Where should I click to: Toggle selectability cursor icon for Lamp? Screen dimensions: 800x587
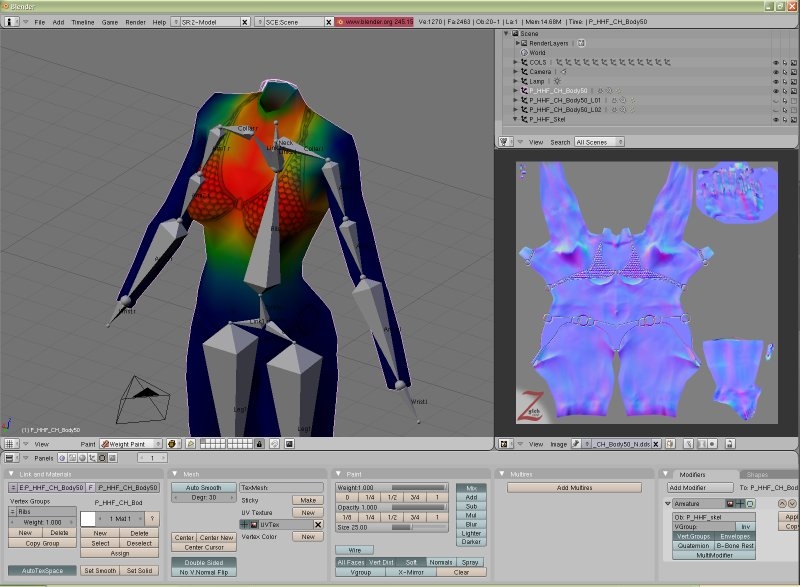[x=785, y=81]
